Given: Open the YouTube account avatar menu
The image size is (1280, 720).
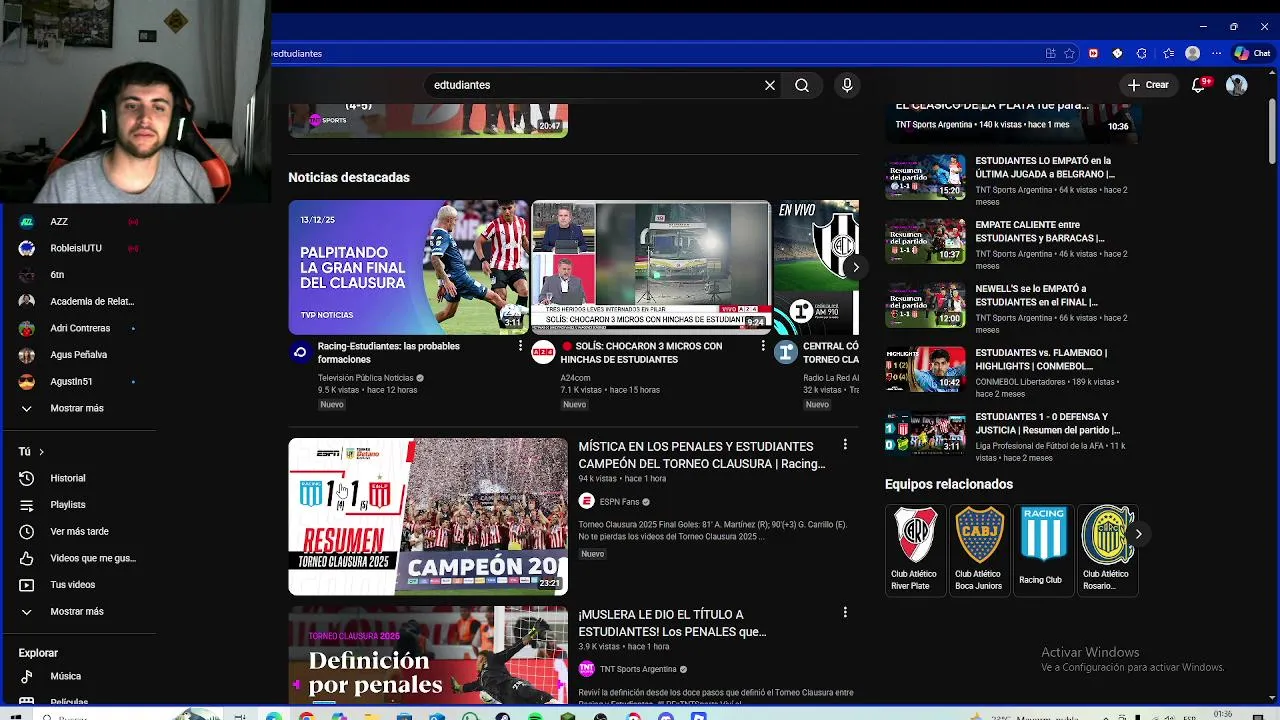Looking at the screenshot, I should coord(1237,85).
